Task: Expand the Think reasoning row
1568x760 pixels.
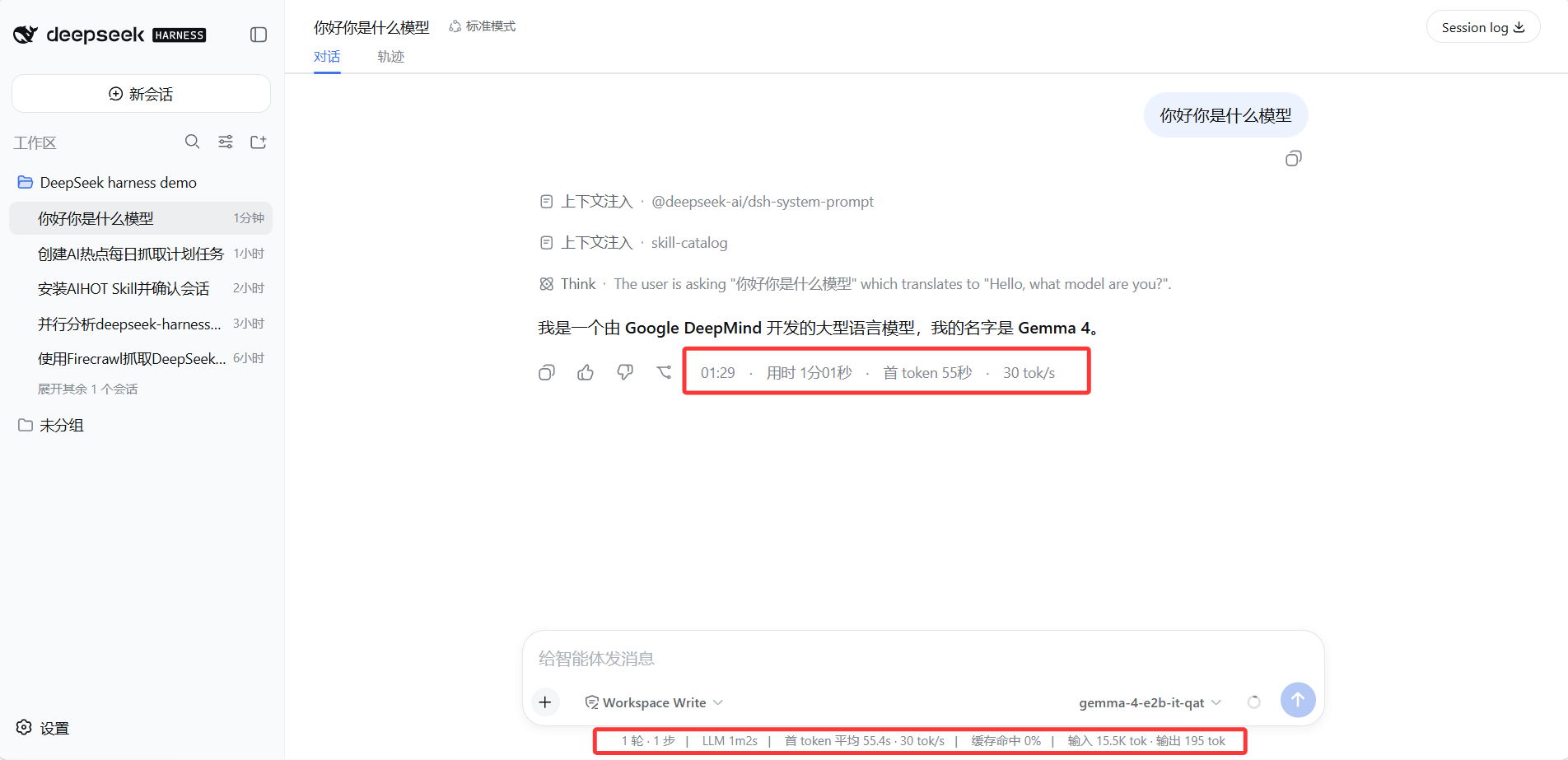Action: click(x=855, y=284)
